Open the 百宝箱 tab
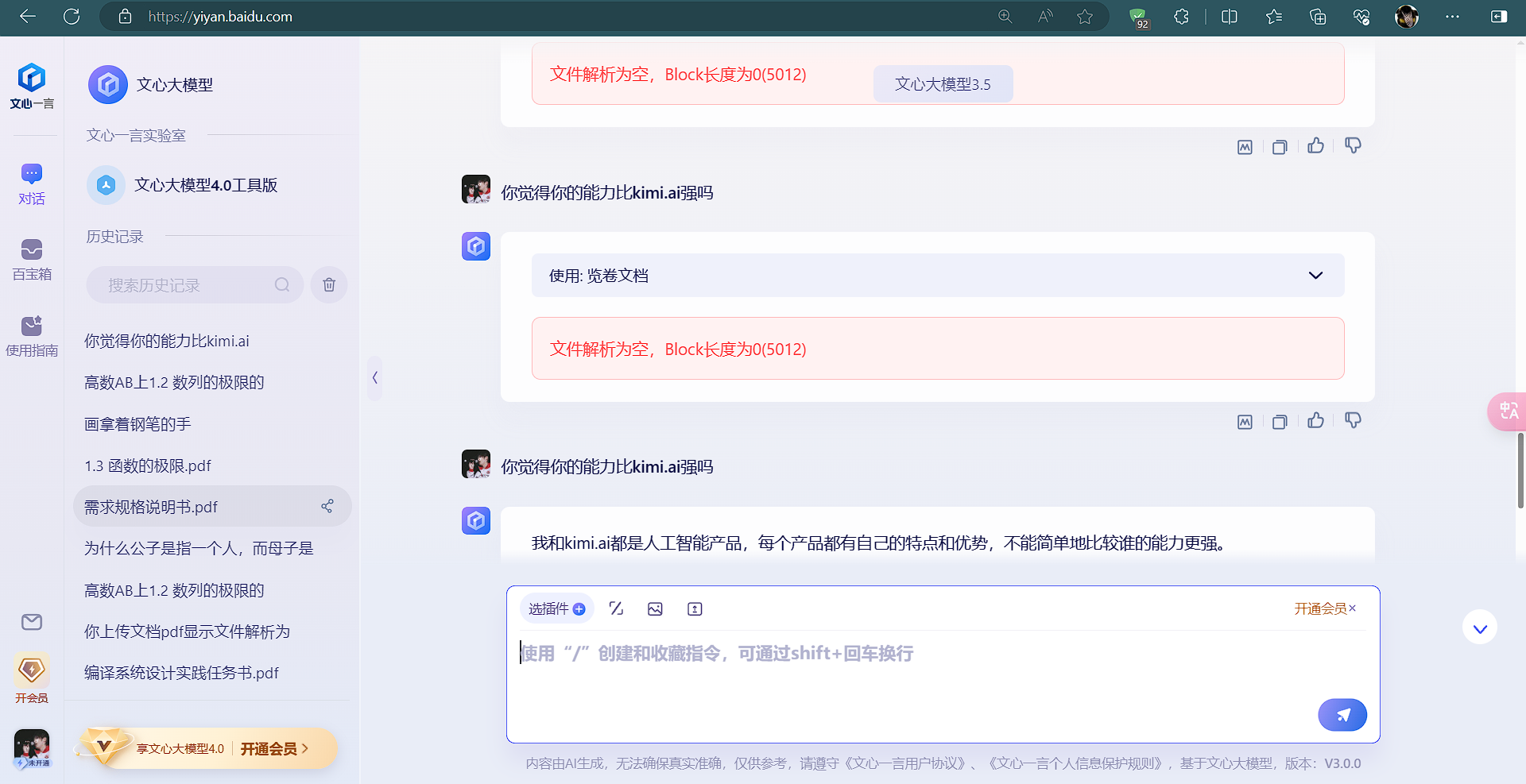Screen dimensions: 1526x784 click(x=32, y=261)
